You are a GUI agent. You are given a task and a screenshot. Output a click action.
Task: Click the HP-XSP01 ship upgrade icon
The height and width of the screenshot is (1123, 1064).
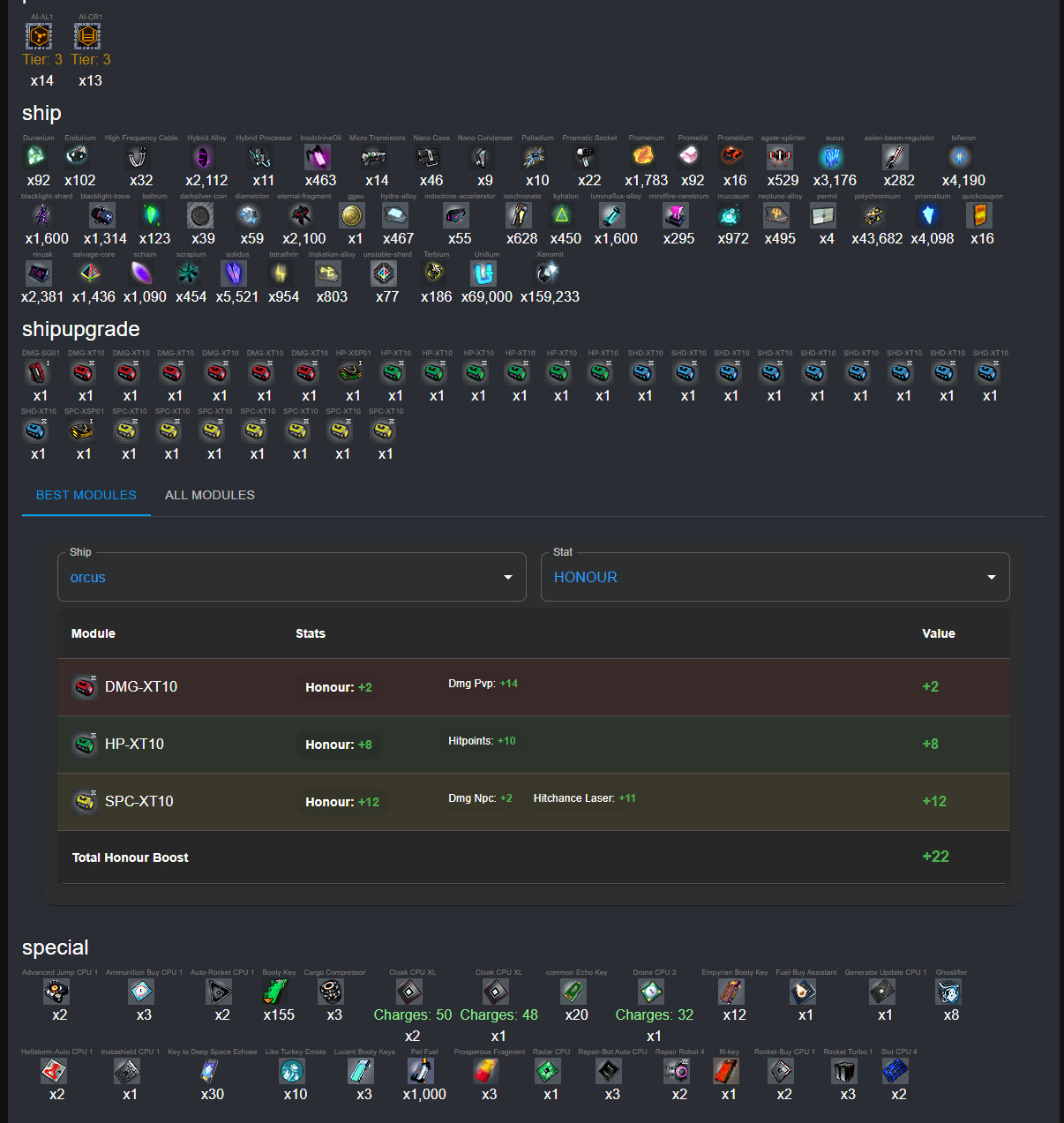coord(350,372)
